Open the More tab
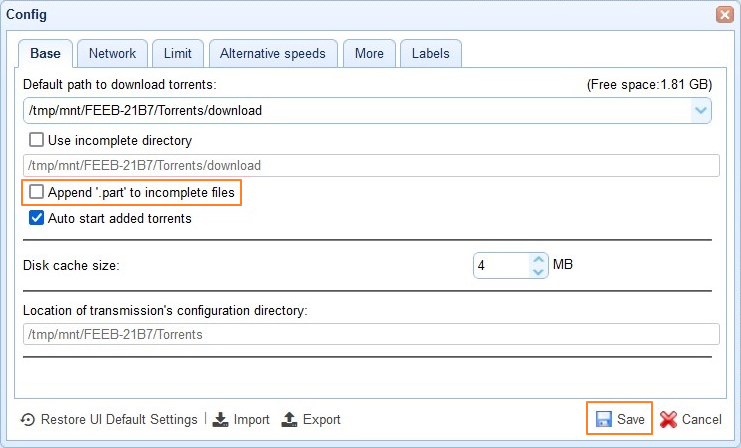The image size is (741, 448). click(x=369, y=53)
